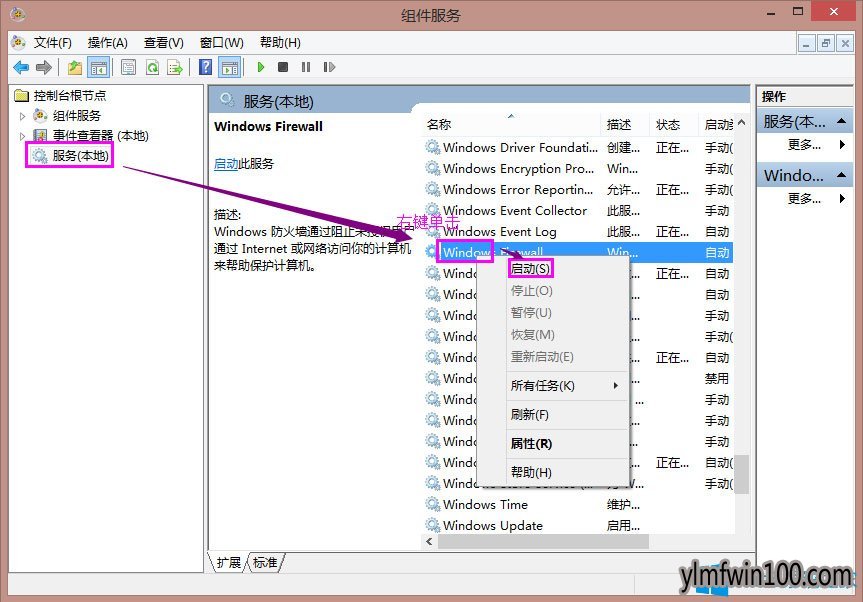863x602 pixels.
Task: Open 更多... under Windo... actions
Action: tap(805, 198)
